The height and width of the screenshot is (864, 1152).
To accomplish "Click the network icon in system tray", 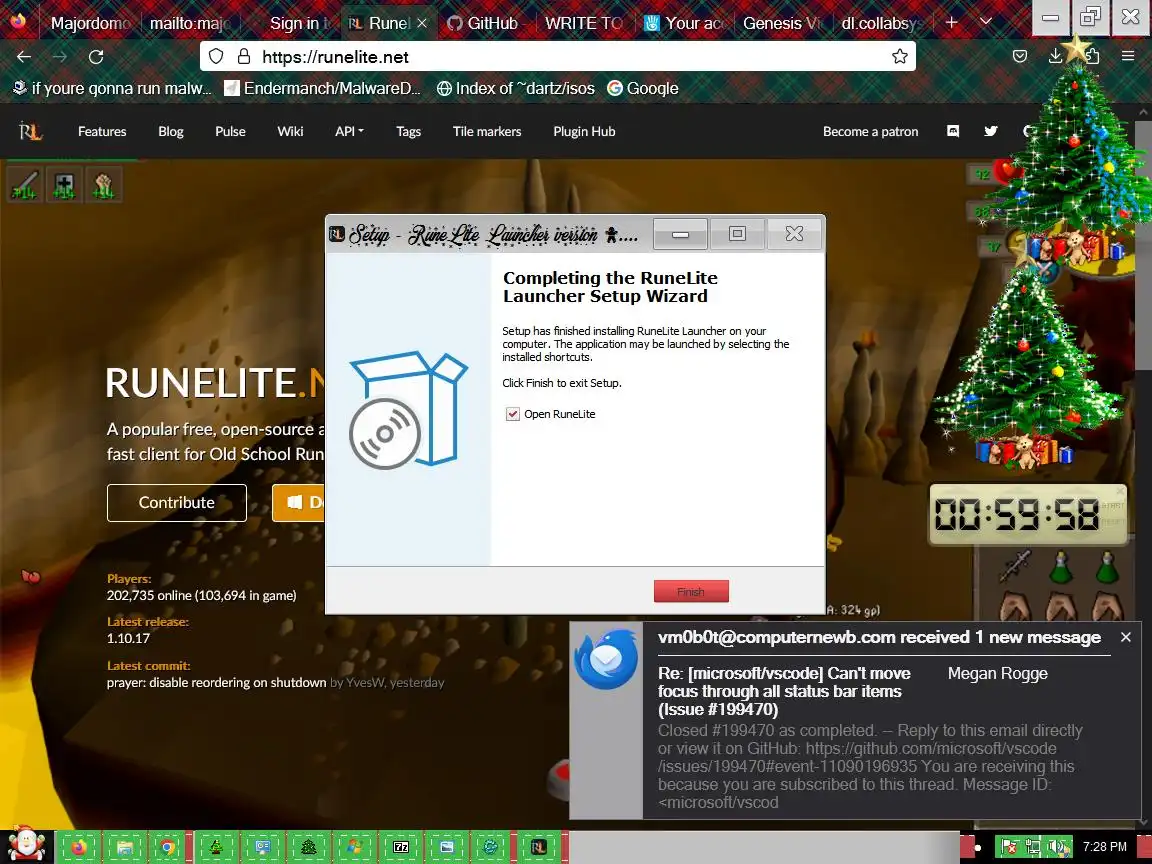I will (1033, 847).
